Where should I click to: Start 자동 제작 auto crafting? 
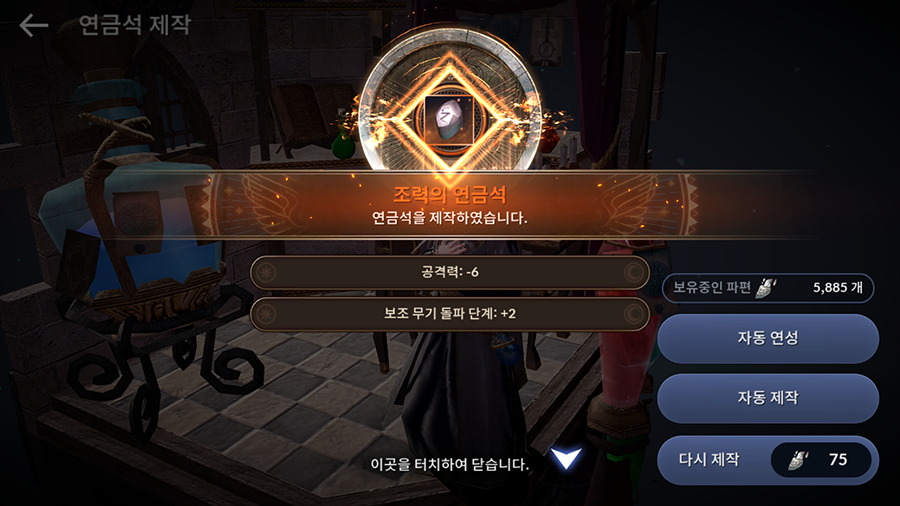pyautogui.click(x=767, y=398)
